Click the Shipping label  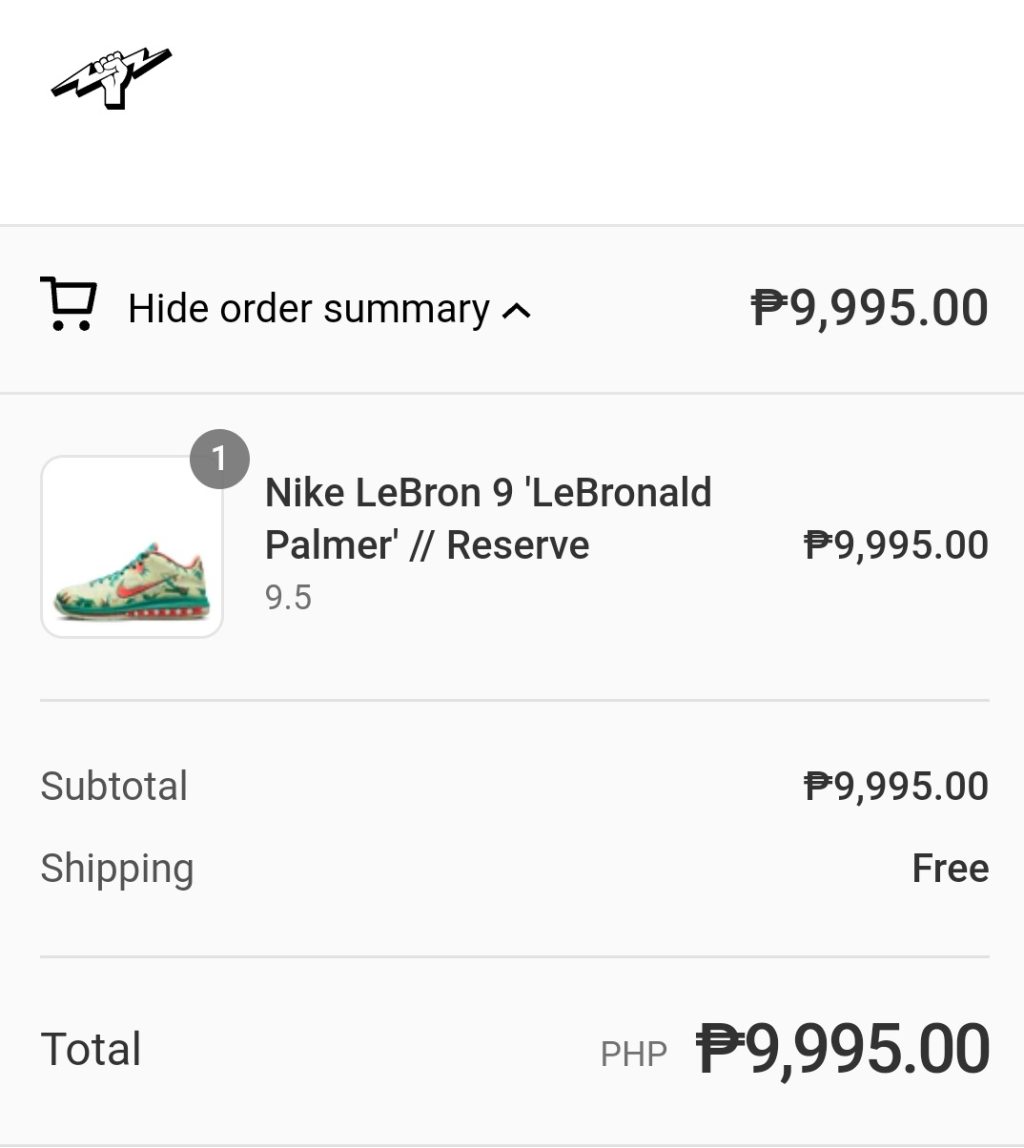[117, 868]
